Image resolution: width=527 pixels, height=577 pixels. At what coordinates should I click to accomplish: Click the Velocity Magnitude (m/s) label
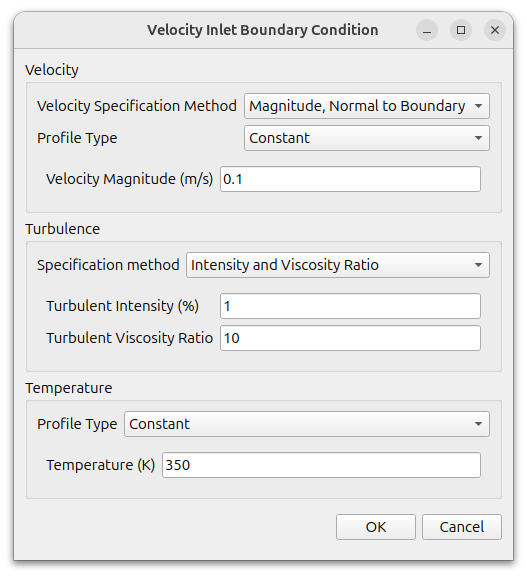click(x=130, y=179)
